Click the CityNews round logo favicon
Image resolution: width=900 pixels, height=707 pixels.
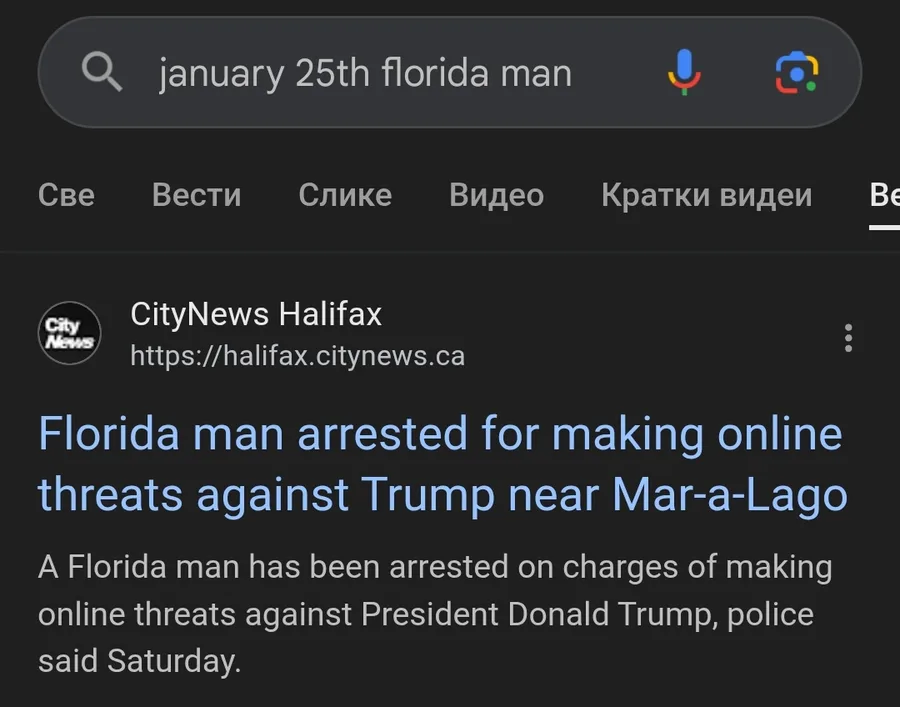[x=69, y=333]
